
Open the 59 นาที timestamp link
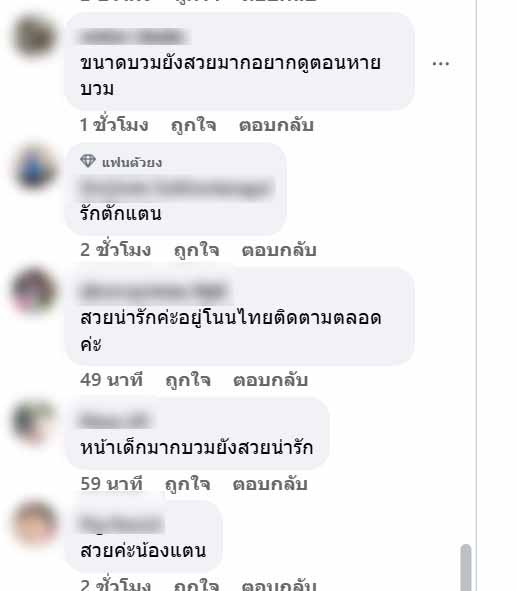pos(112,484)
